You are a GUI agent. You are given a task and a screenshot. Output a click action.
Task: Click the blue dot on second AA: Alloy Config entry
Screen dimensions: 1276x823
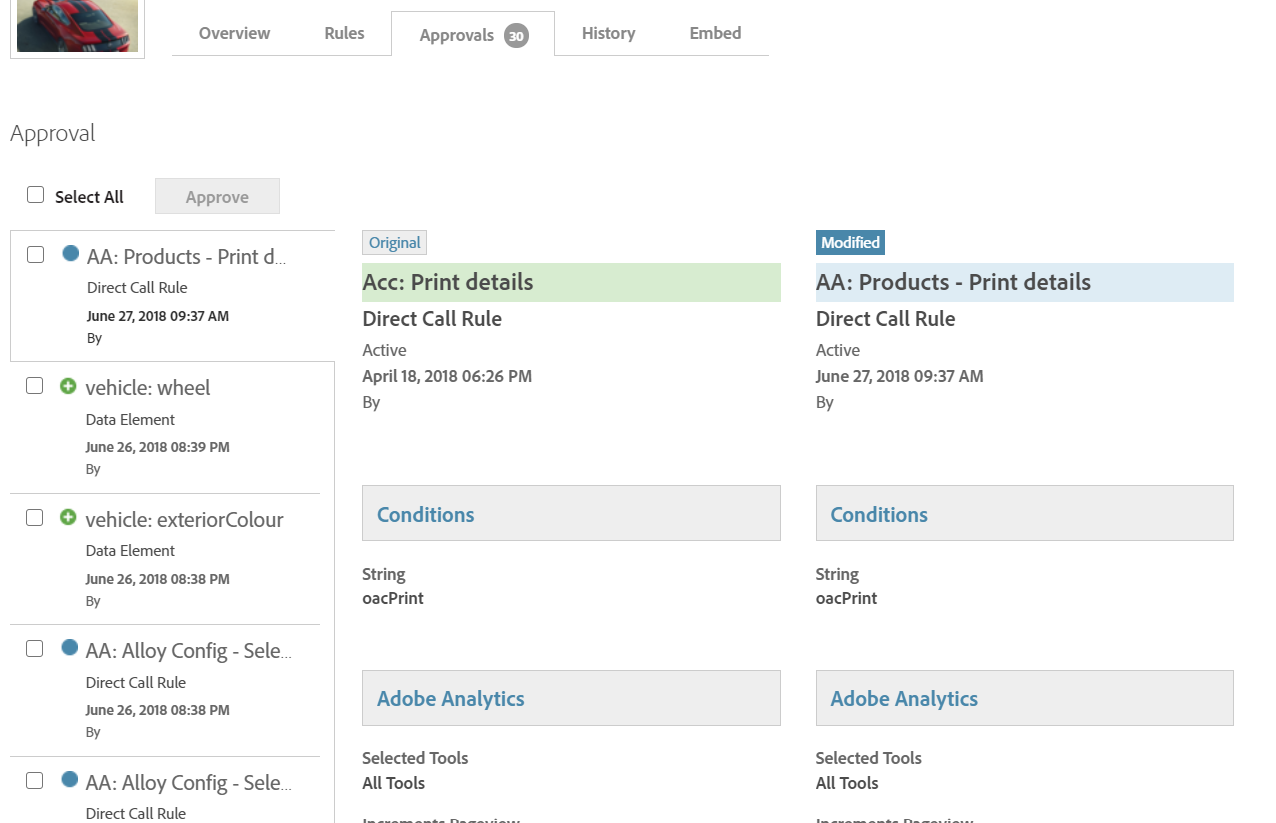click(69, 779)
